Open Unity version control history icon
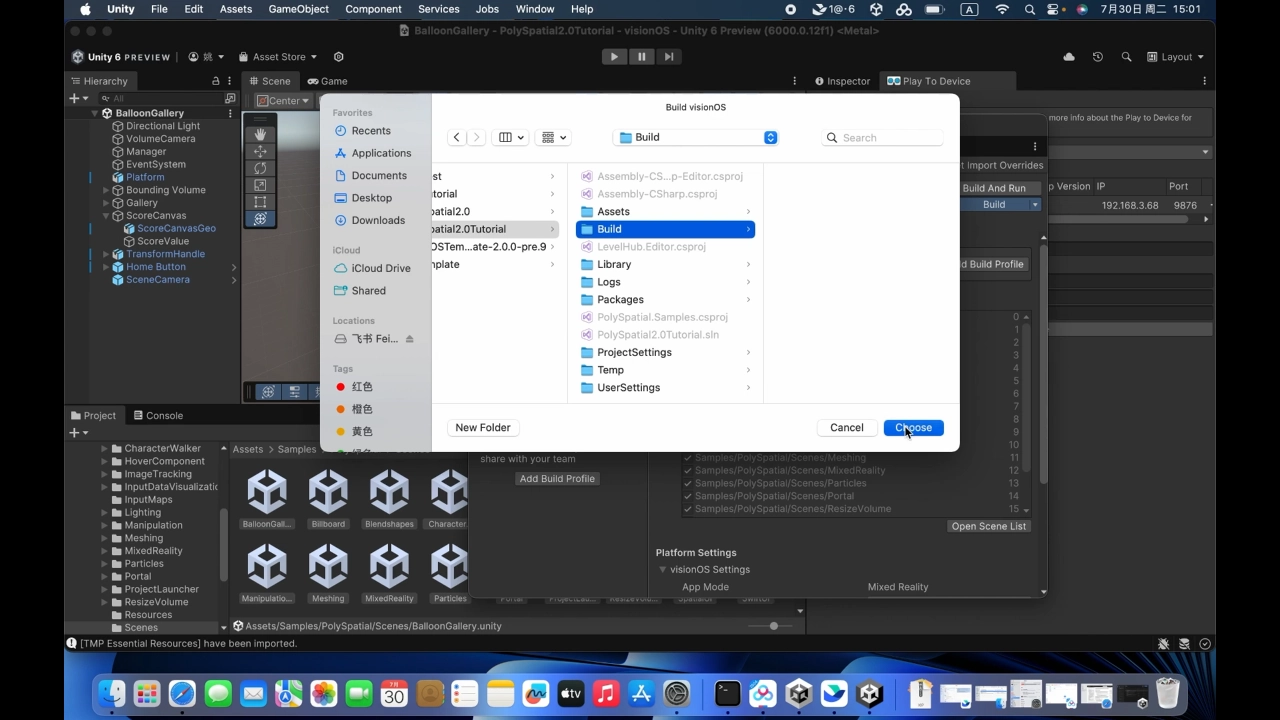This screenshot has width=1280, height=720. coord(1098,57)
